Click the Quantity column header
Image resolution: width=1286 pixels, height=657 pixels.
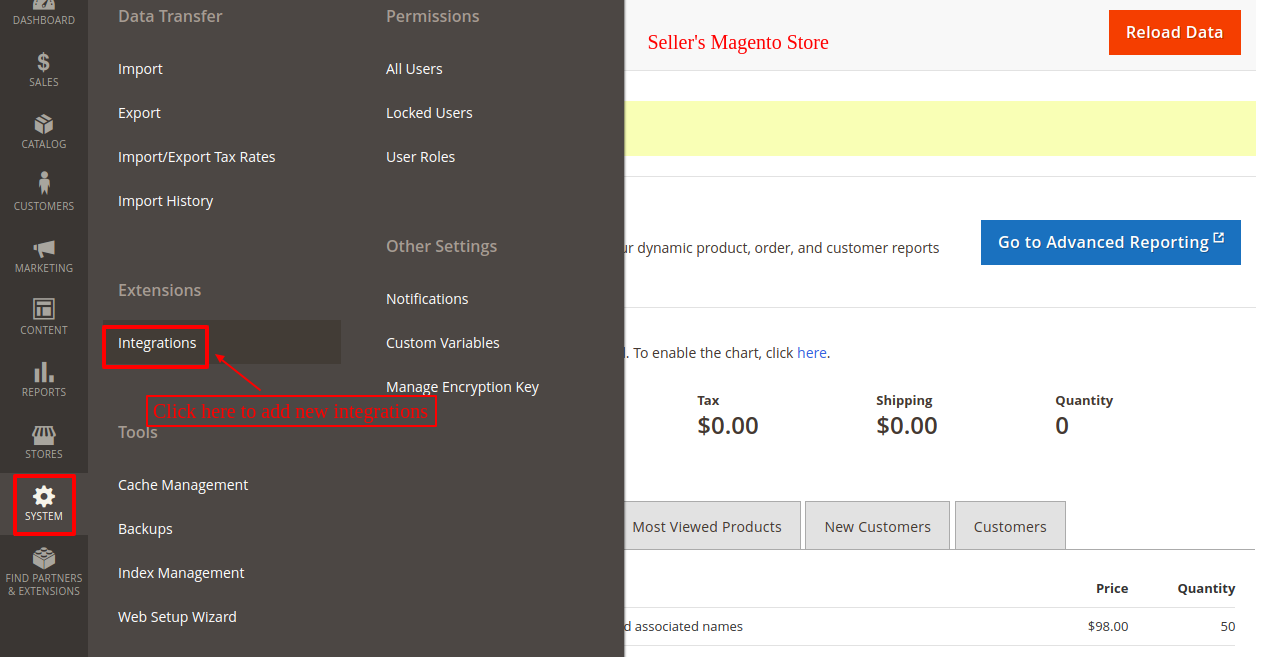[1206, 588]
